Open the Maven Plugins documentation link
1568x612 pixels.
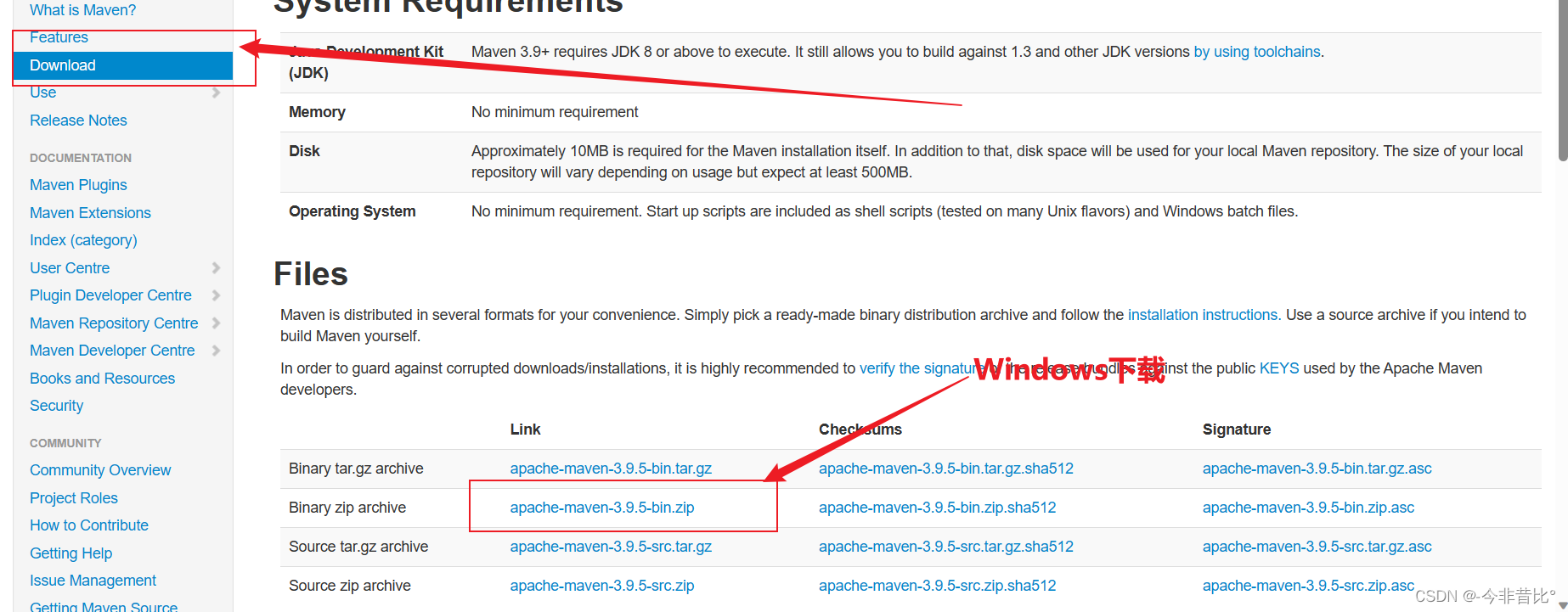click(78, 185)
